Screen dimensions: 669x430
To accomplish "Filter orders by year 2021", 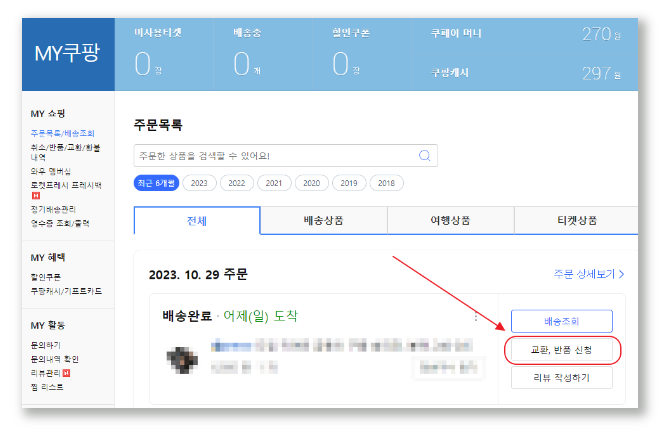I will click(274, 183).
